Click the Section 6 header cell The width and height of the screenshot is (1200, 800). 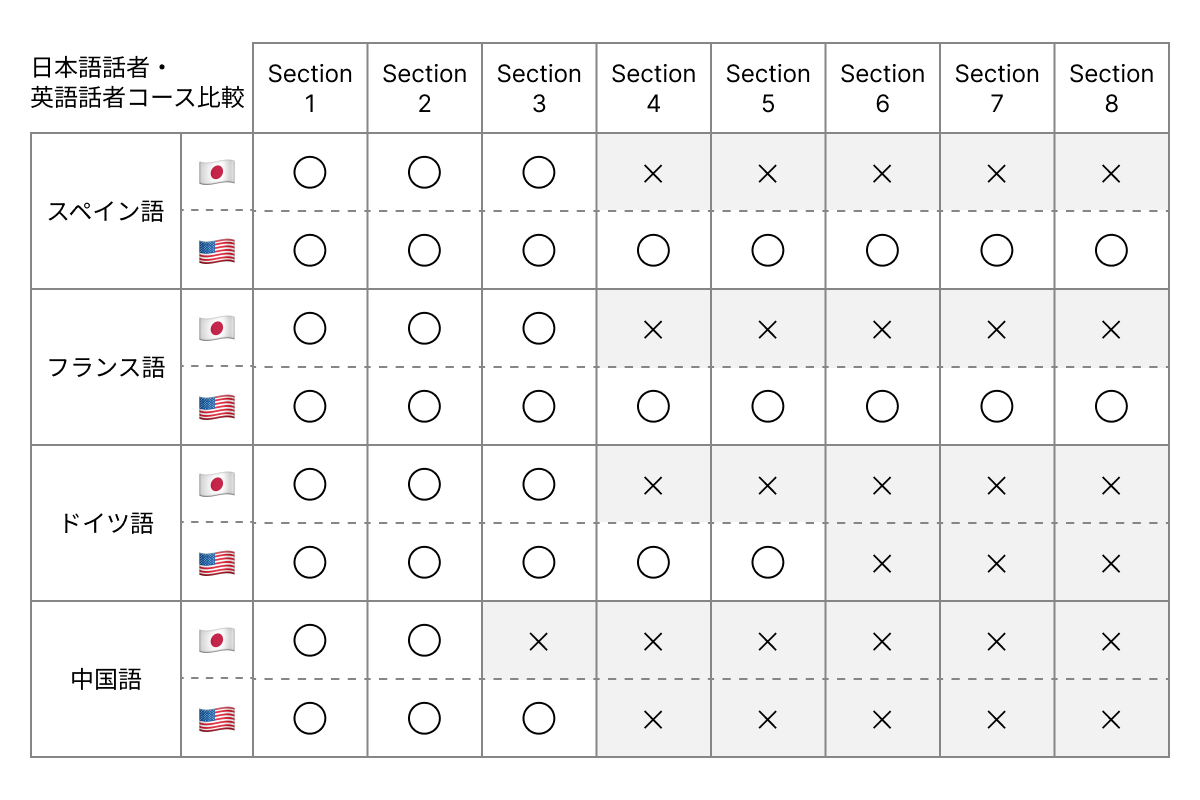click(882, 88)
